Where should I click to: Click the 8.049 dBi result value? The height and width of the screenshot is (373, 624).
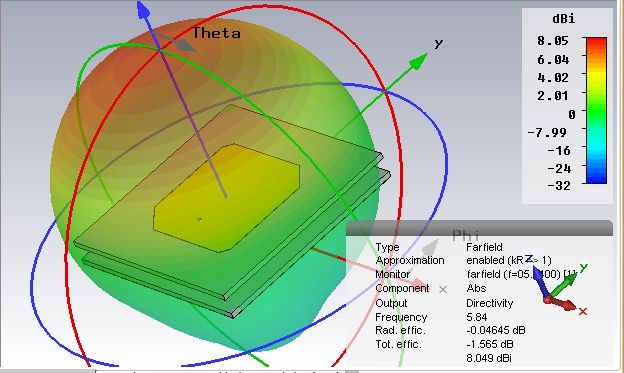[489, 358]
